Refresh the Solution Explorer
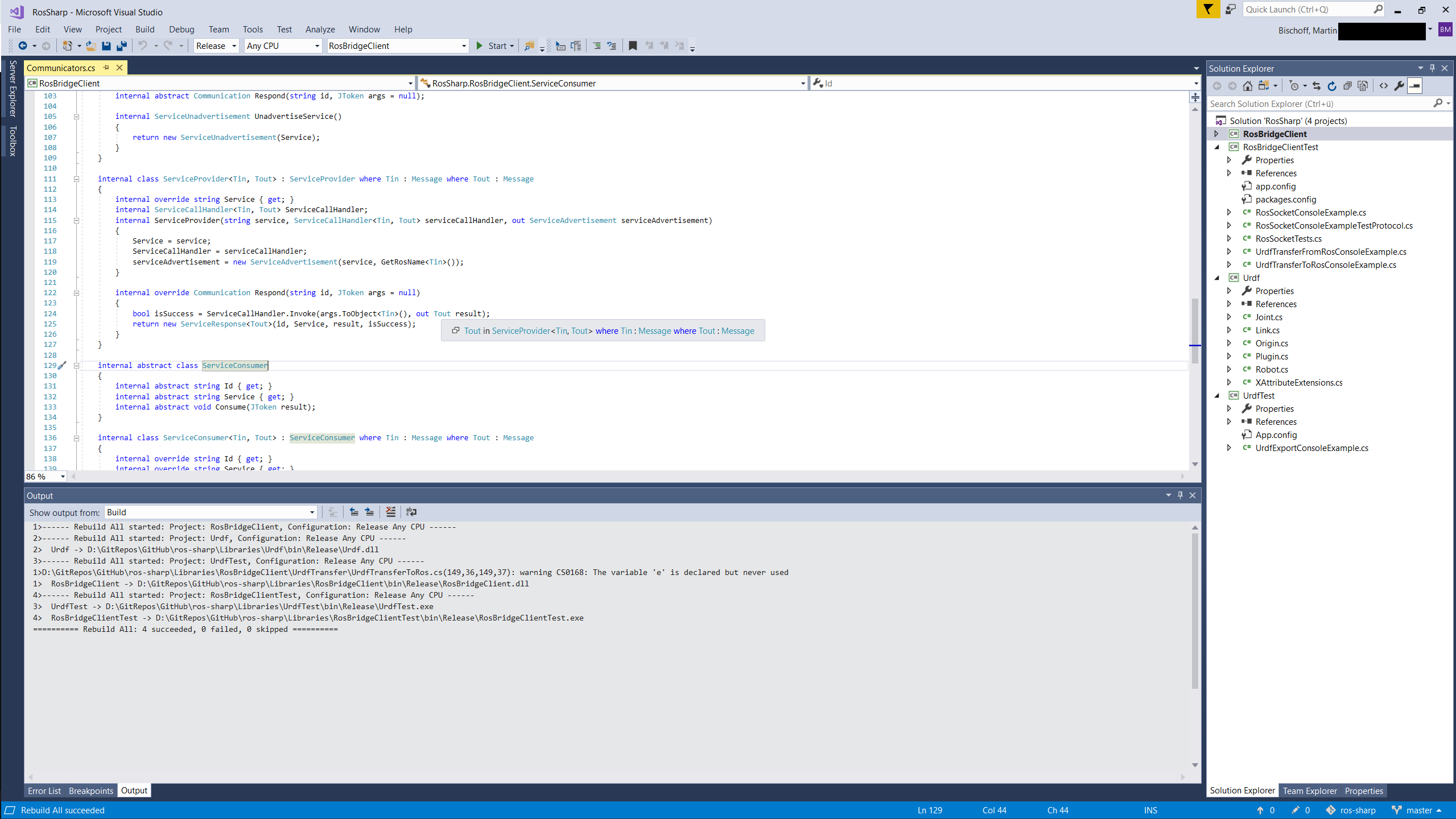 [1332, 85]
